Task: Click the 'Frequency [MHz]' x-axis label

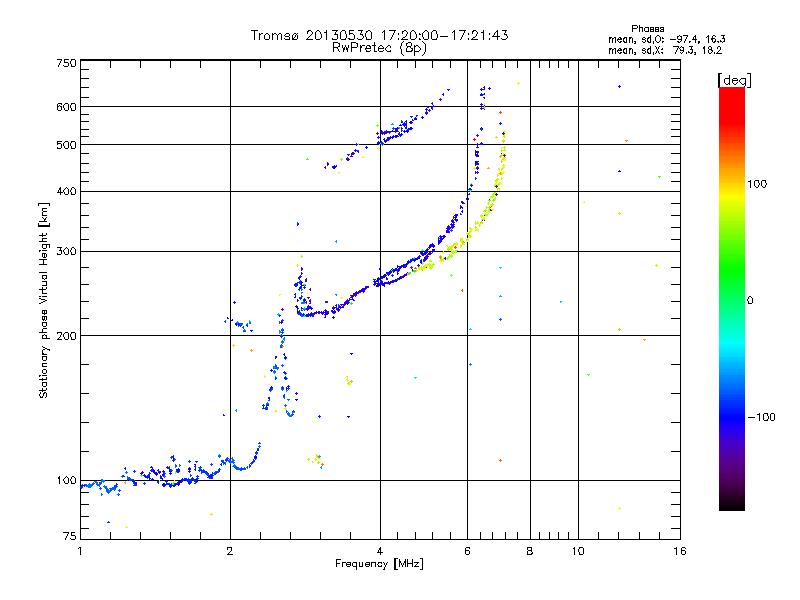Action: pyautogui.click(x=379, y=563)
